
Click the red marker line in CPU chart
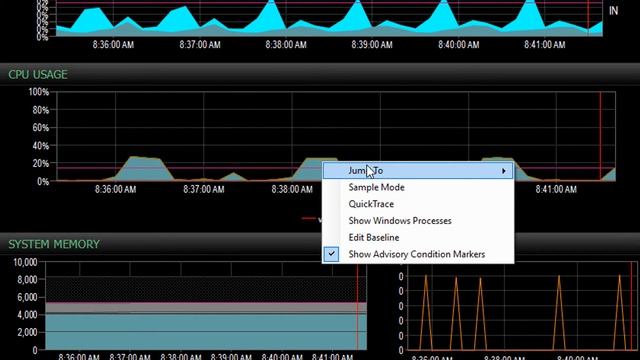(600, 137)
